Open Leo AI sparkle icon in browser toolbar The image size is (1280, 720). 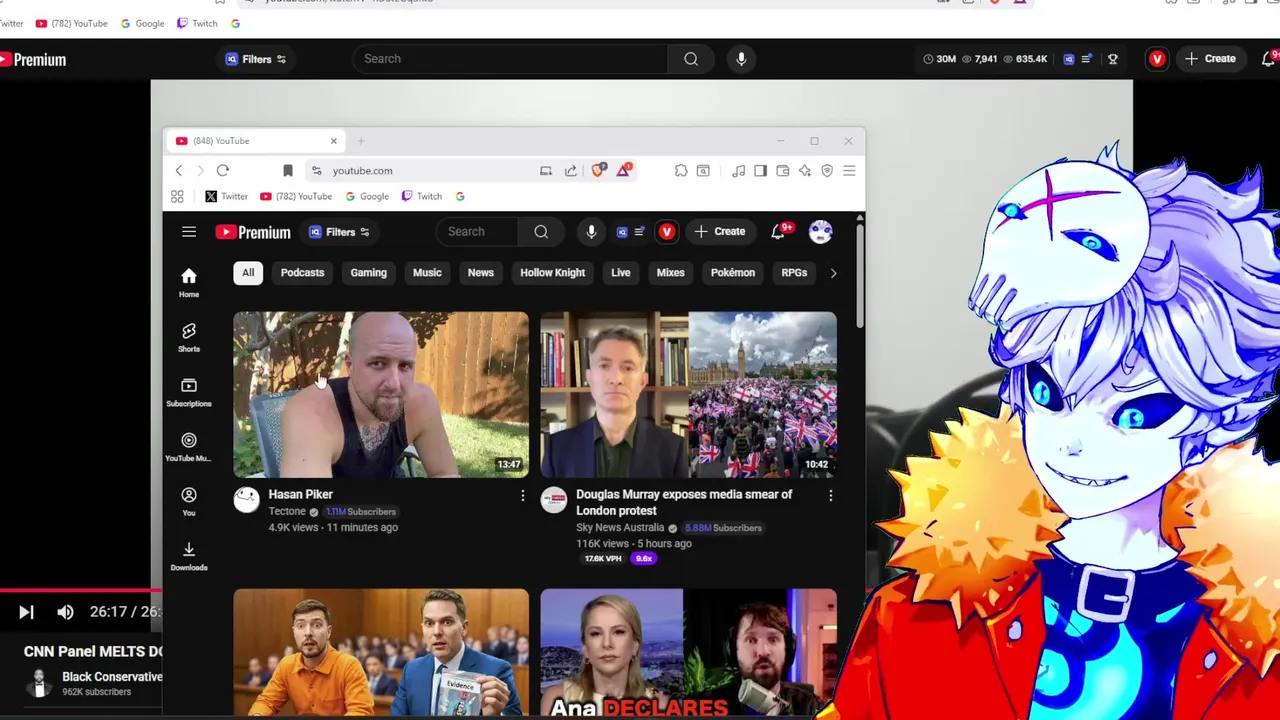pos(805,171)
